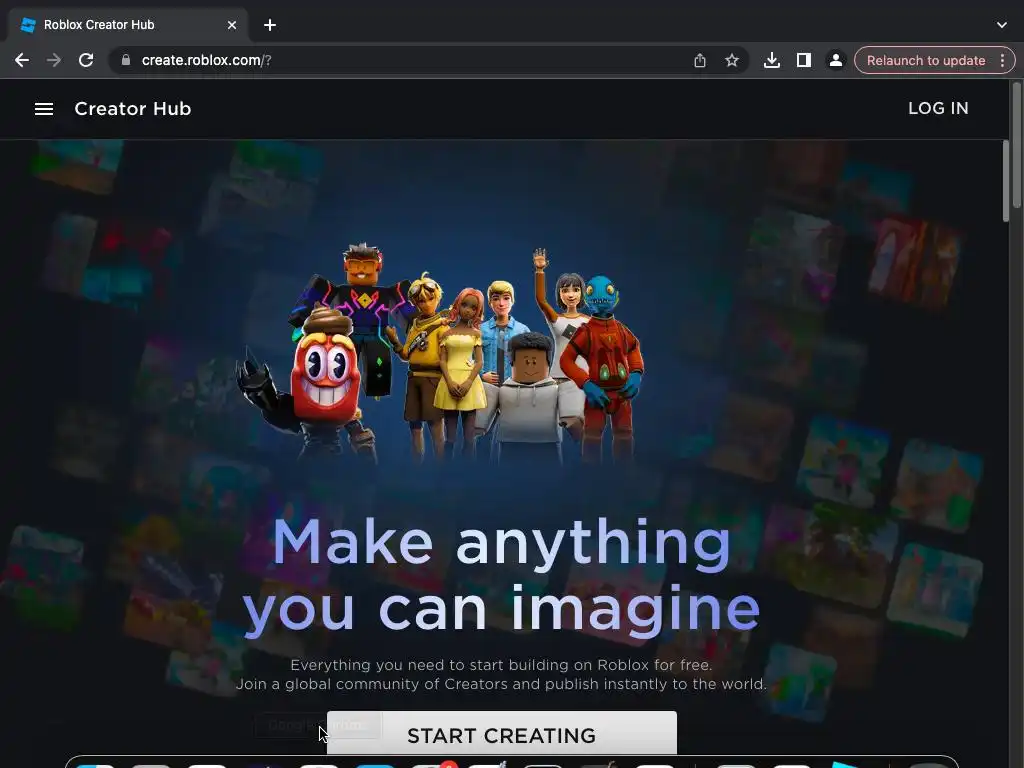Select the Roblox Creator Hub tab
This screenshot has height=768, width=1024.
pyautogui.click(x=128, y=25)
